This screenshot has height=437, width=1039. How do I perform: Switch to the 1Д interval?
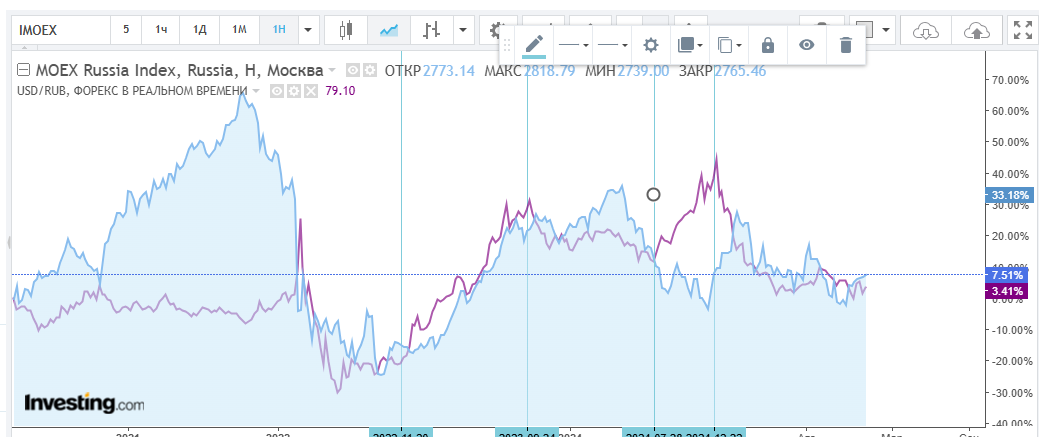(x=199, y=29)
